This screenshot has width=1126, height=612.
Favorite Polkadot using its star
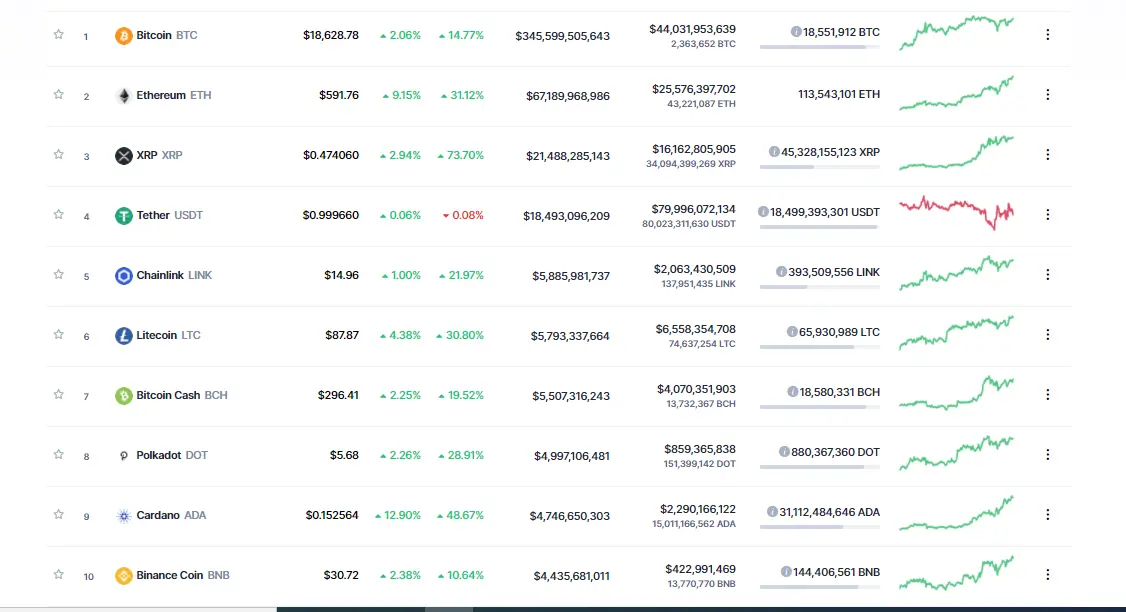pos(58,455)
